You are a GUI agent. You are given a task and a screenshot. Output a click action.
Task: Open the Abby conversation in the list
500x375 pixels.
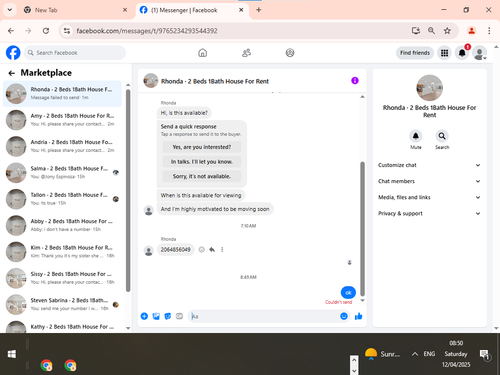click(x=62, y=225)
